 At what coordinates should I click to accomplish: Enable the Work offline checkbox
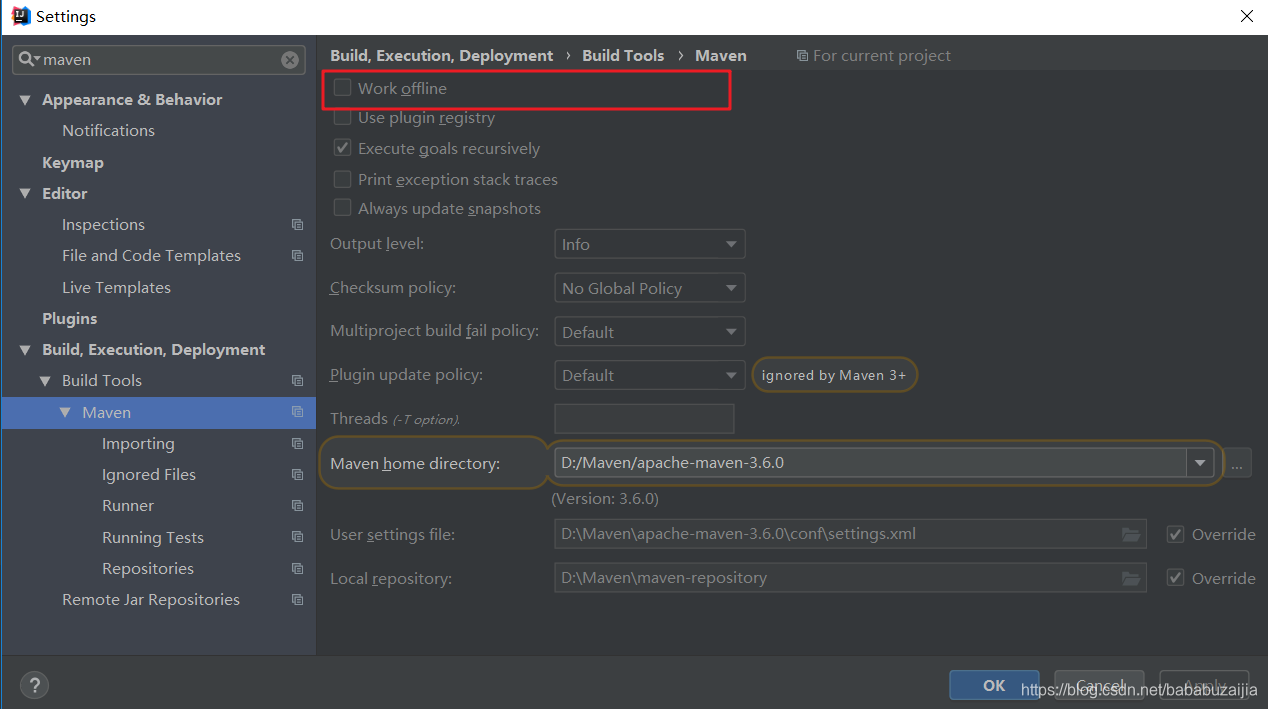tap(342, 88)
